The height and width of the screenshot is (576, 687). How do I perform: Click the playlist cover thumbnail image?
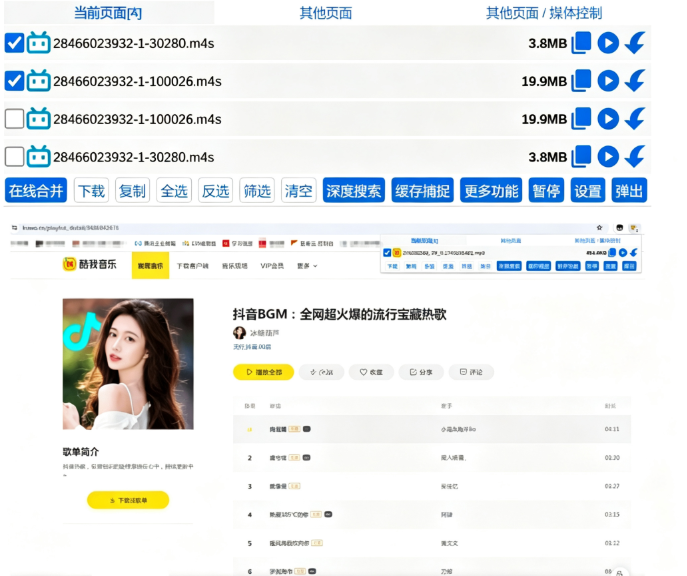[x=128, y=364]
